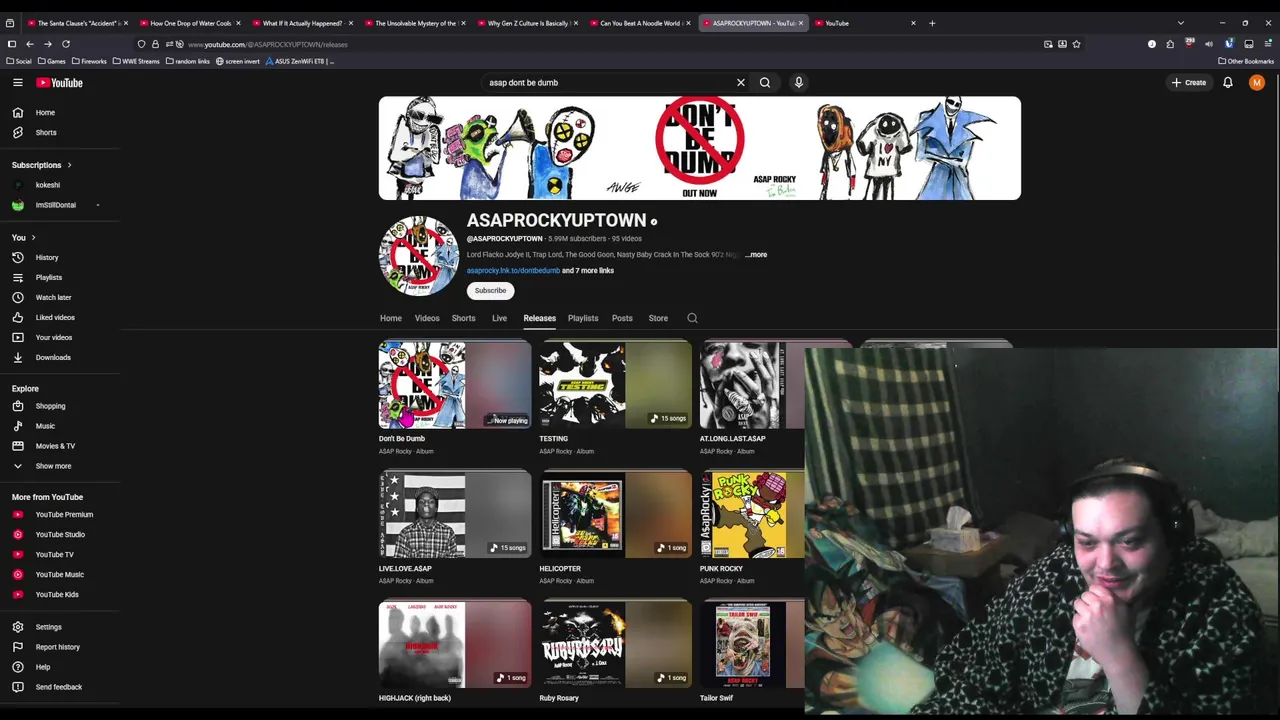Search within channel using tab magnifier

click(692, 318)
